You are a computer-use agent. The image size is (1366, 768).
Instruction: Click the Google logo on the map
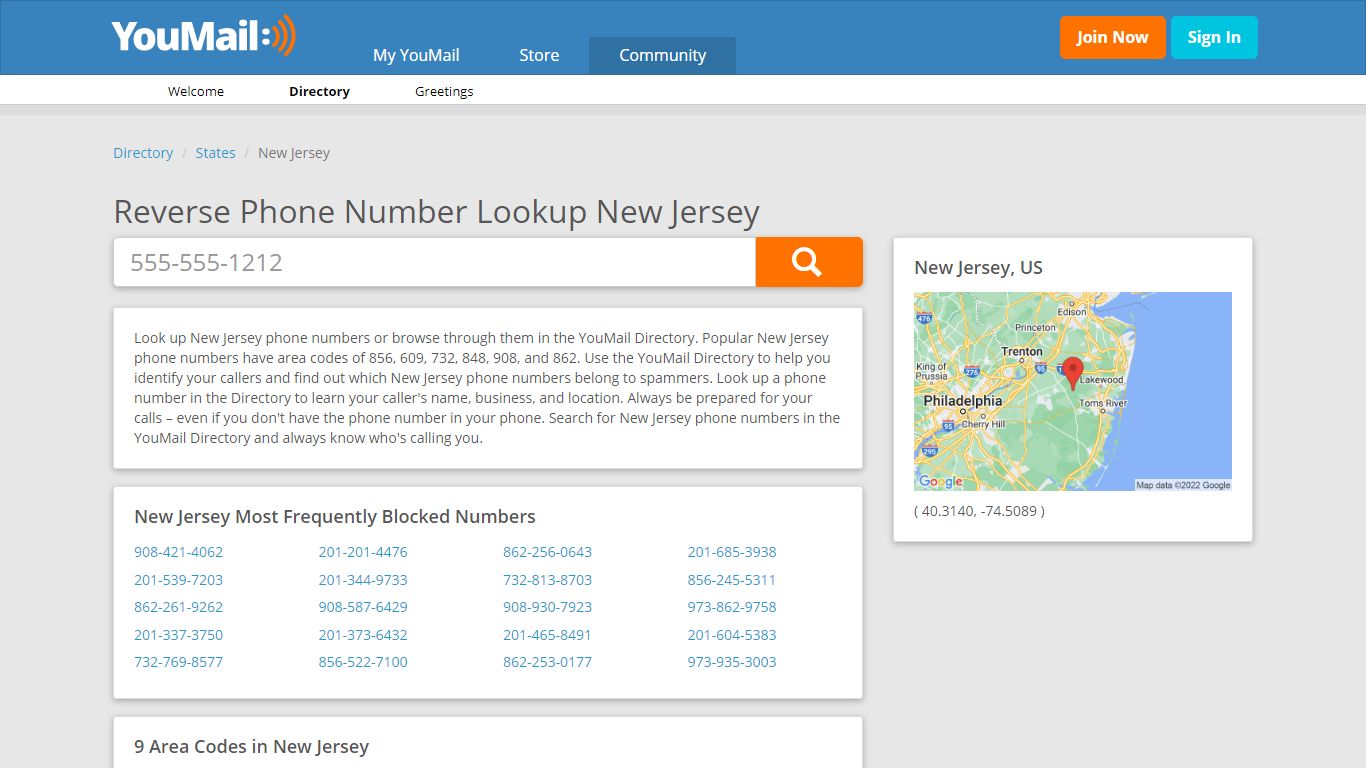tap(940, 481)
